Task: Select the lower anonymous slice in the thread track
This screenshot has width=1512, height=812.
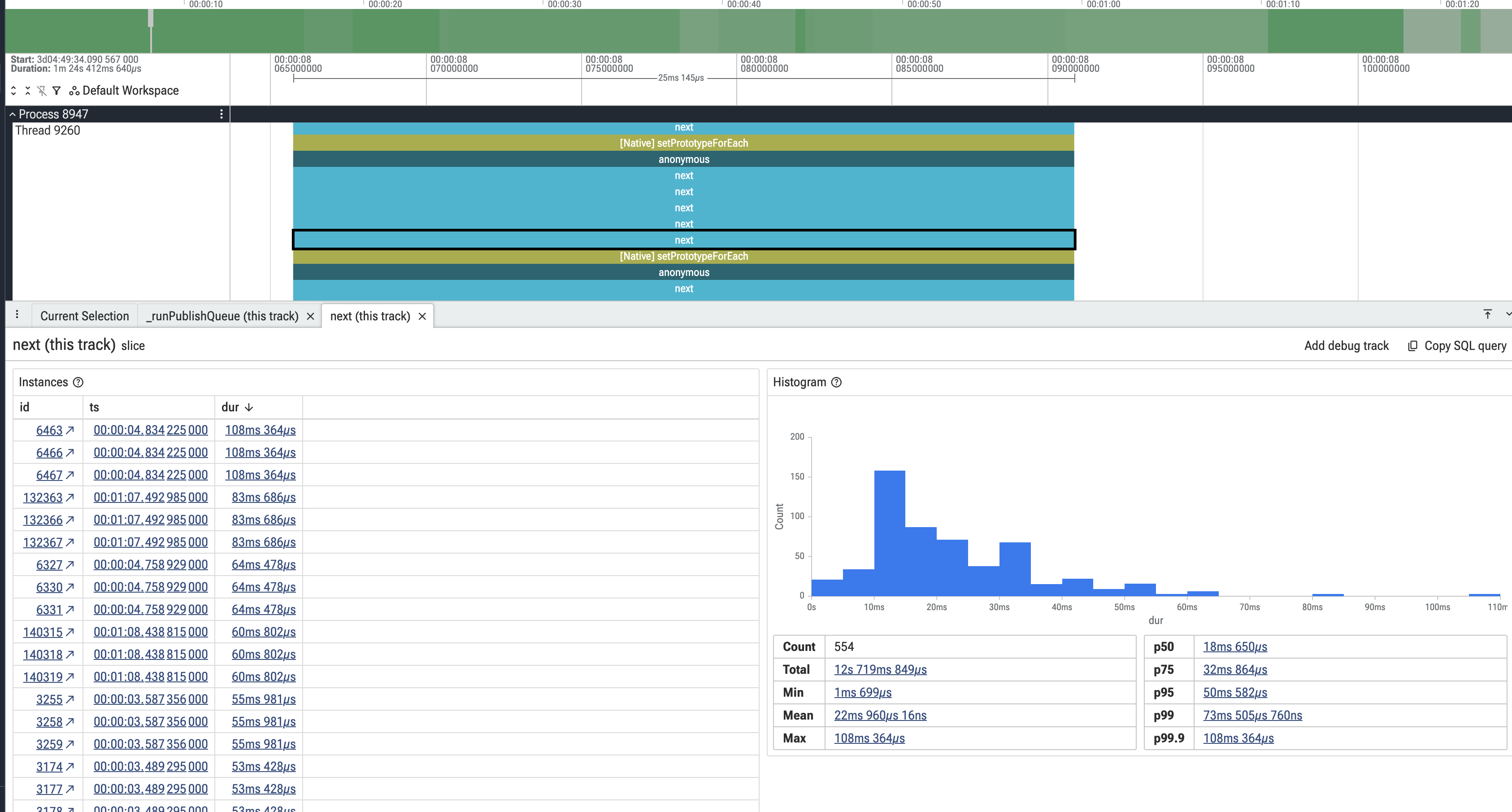Action: (684, 272)
